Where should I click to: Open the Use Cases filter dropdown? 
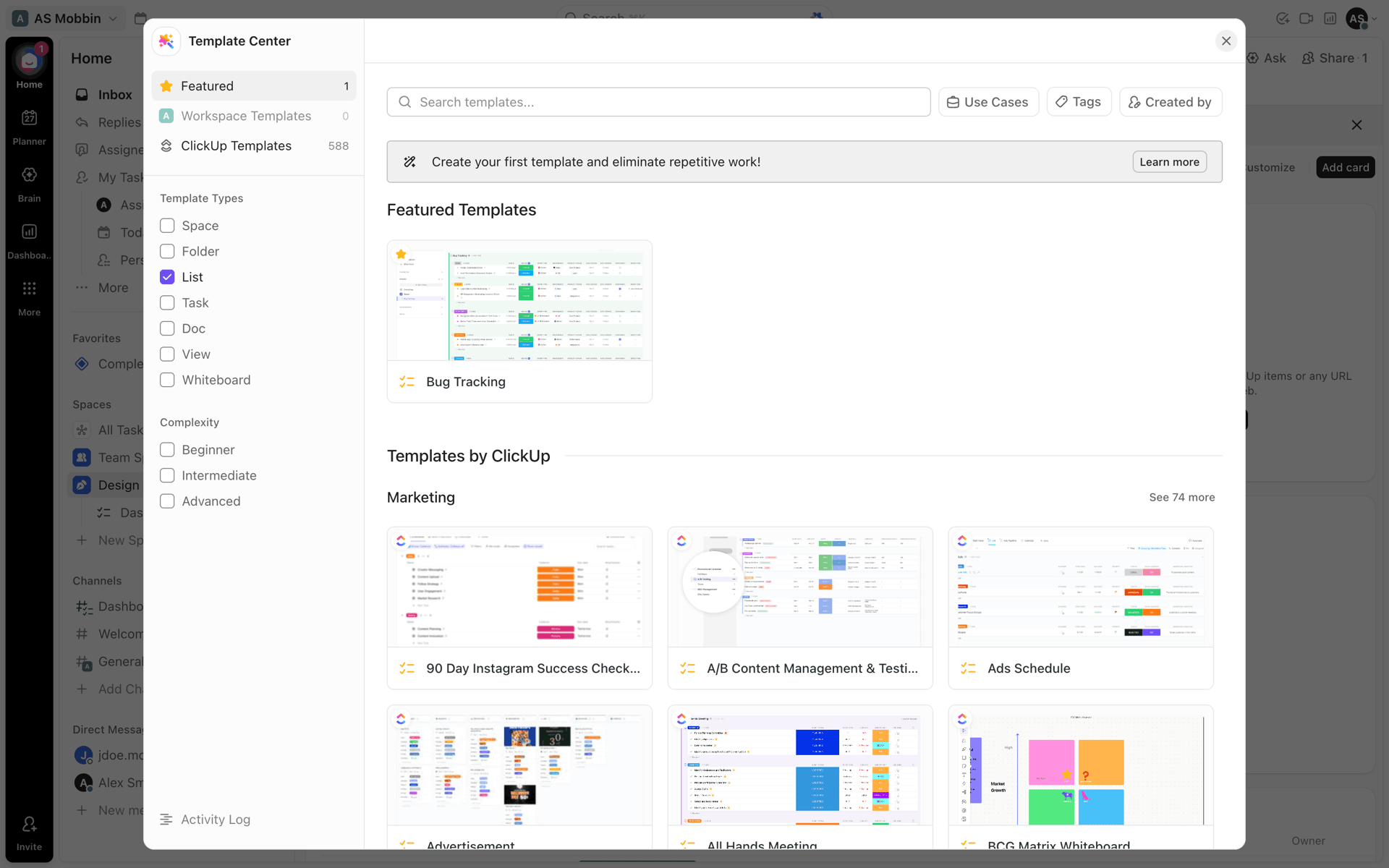click(988, 102)
